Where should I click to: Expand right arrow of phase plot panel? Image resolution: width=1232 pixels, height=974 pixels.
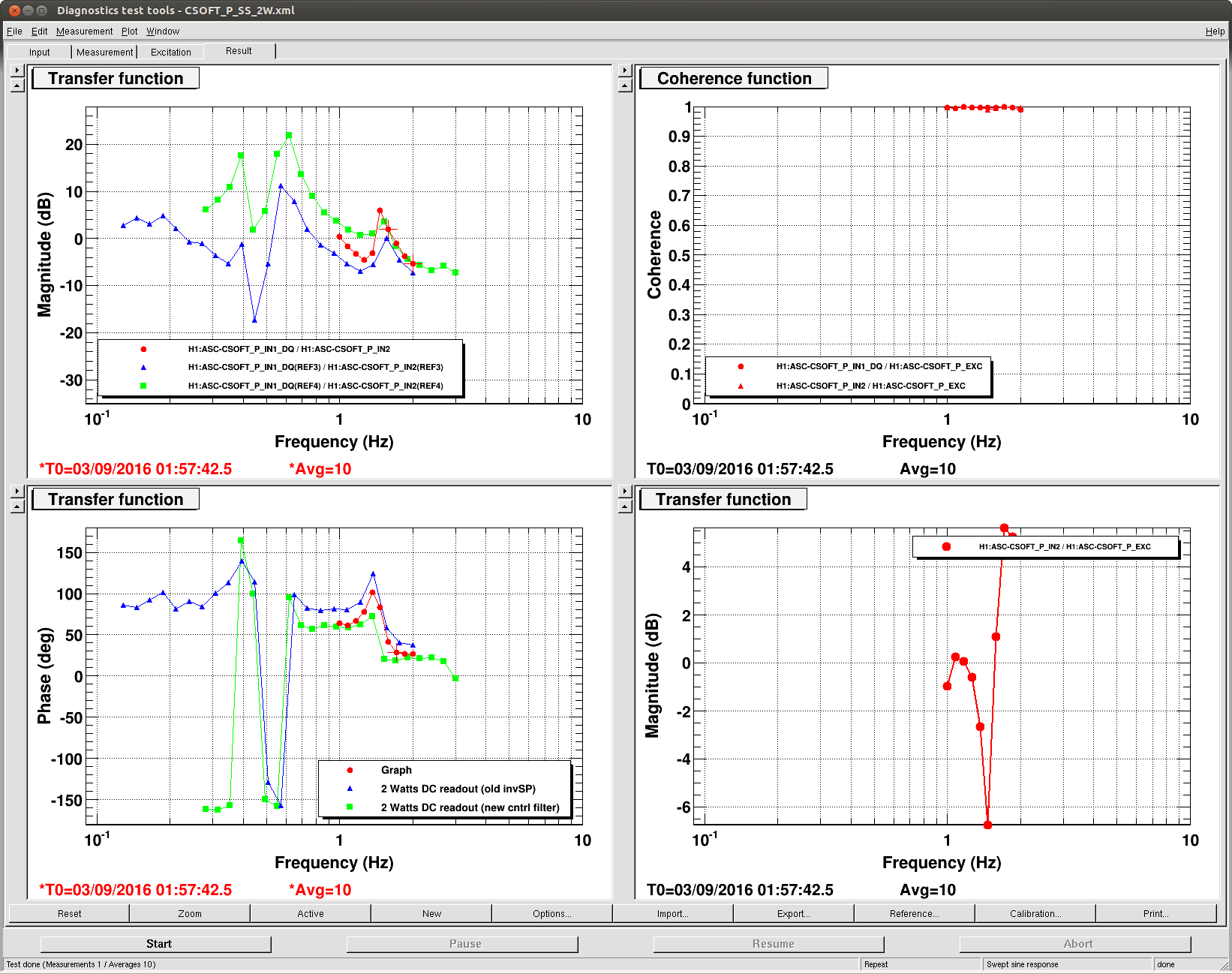(17, 492)
